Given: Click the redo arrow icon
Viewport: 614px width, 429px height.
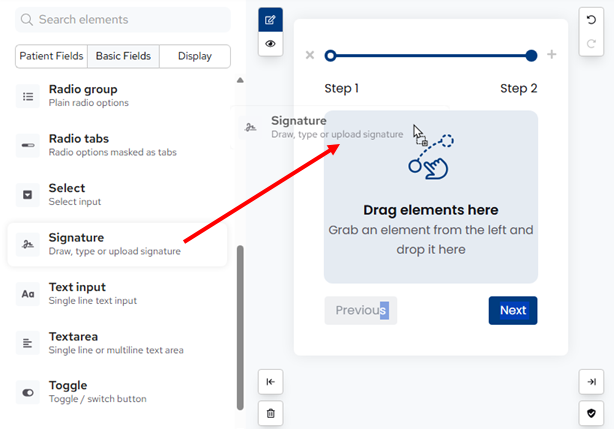Looking at the screenshot, I should pos(591,45).
